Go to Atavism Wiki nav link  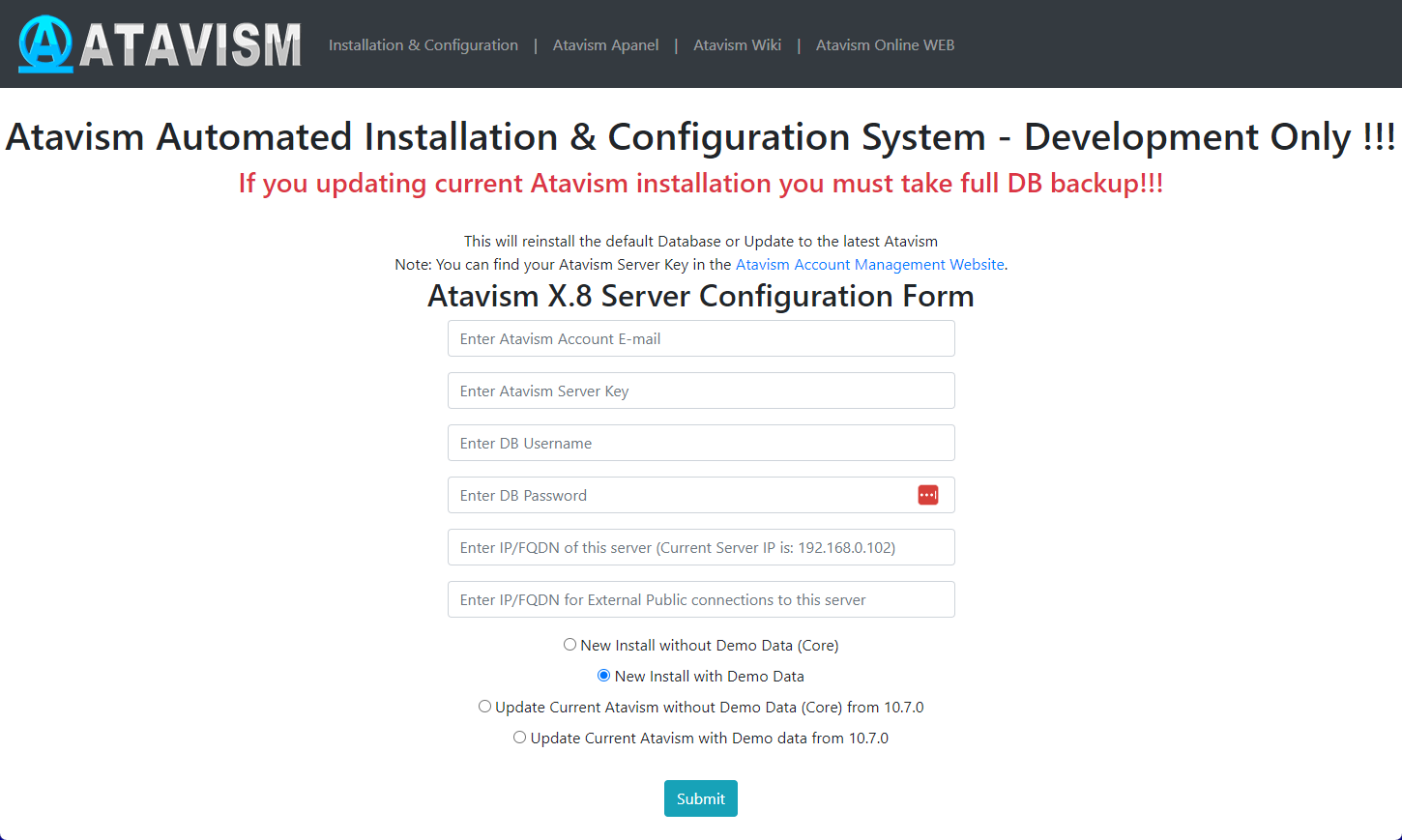pos(737,45)
